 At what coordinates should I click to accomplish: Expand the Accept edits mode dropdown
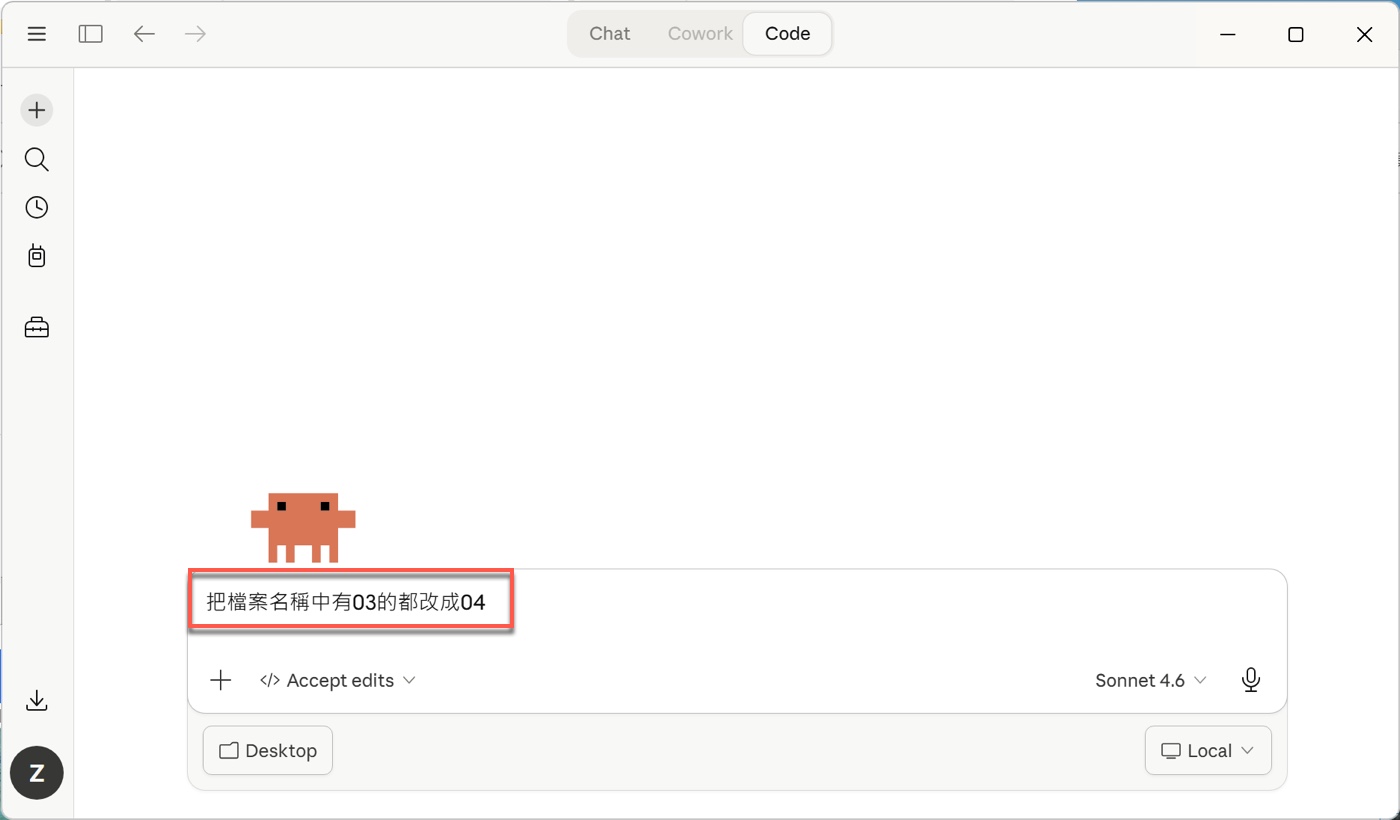(338, 680)
